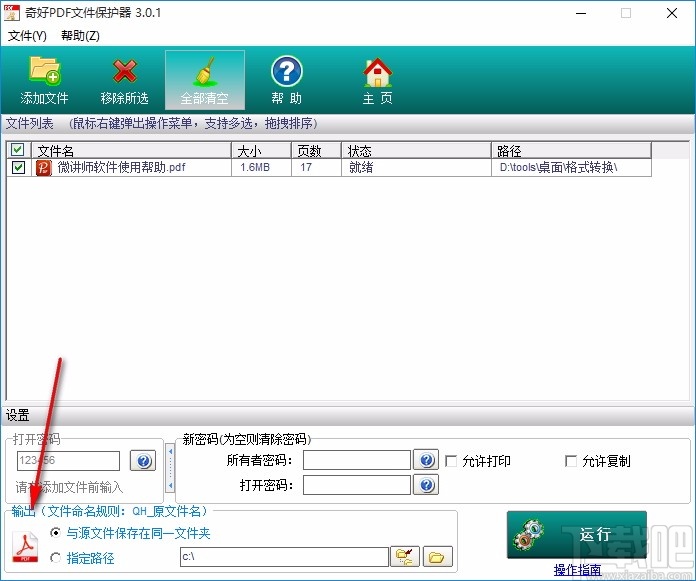This screenshot has width=696, height=581.
Task: Minimize the 奇好PDF文件保护器 window
Action: coord(581,13)
